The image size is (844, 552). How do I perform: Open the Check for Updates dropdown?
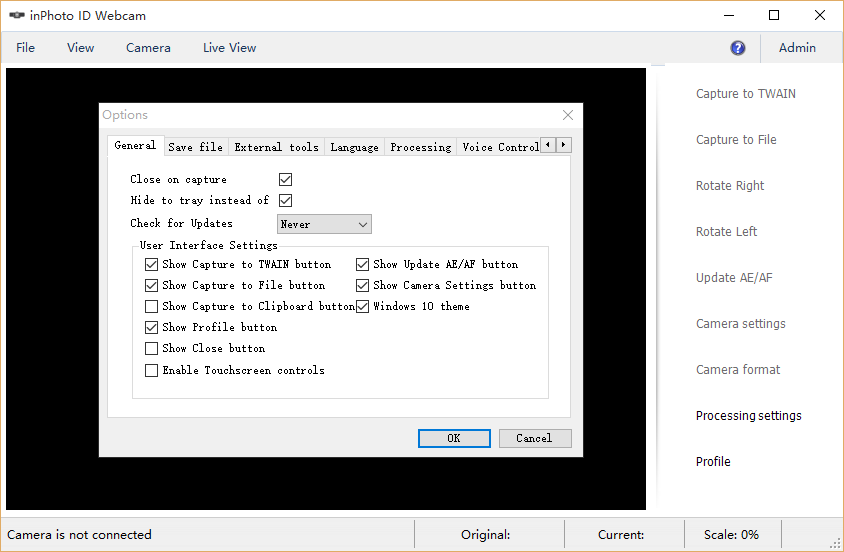tap(324, 224)
